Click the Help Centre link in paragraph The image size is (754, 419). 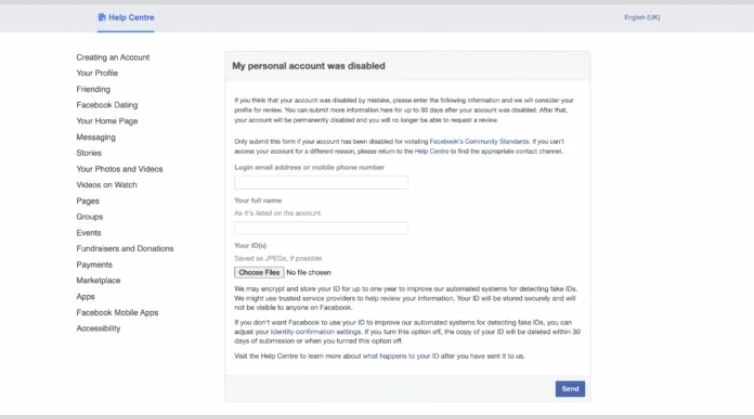(x=431, y=151)
